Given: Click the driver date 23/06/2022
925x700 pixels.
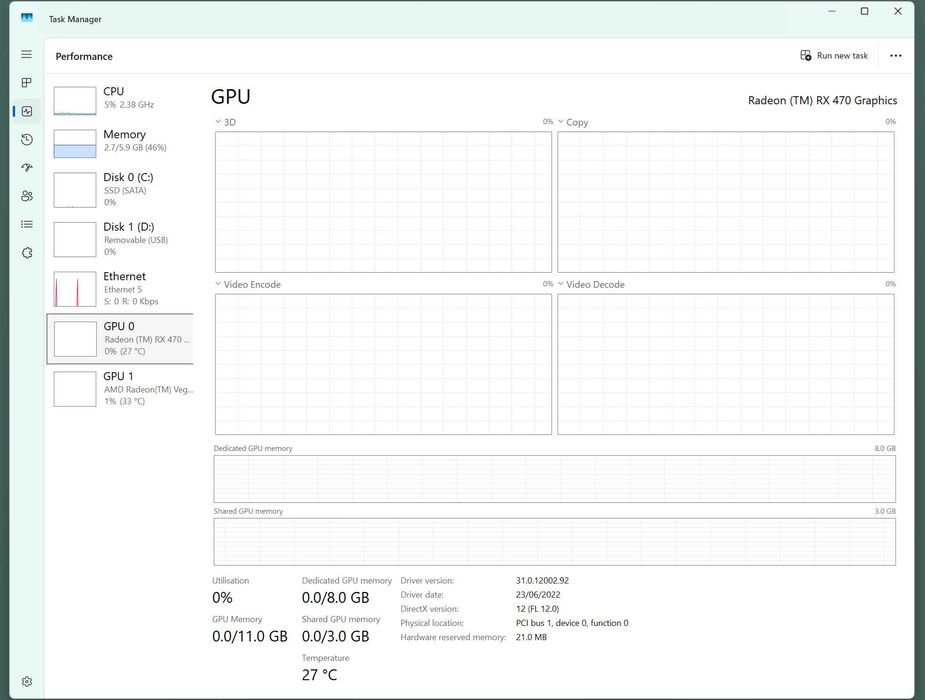Looking at the screenshot, I should click(x=538, y=595).
